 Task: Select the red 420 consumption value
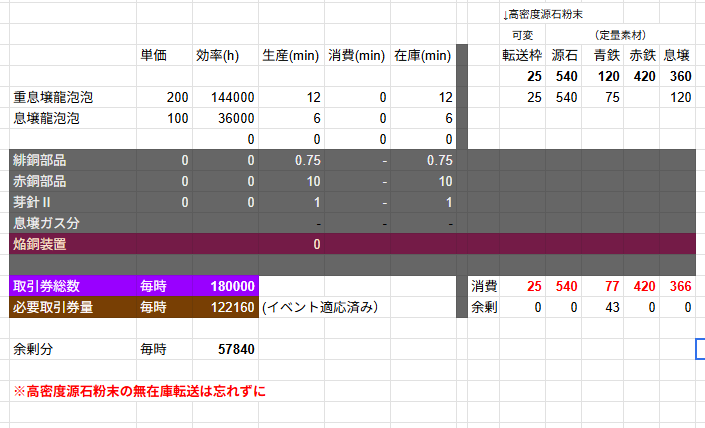click(x=642, y=286)
